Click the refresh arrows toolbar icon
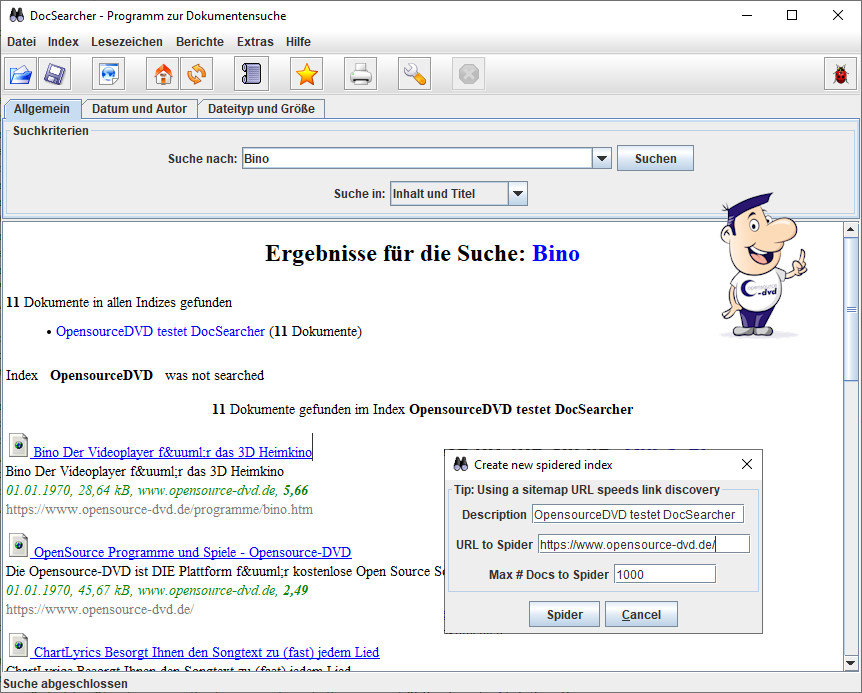The height and width of the screenshot is (693, 862). tap(196, 74)
